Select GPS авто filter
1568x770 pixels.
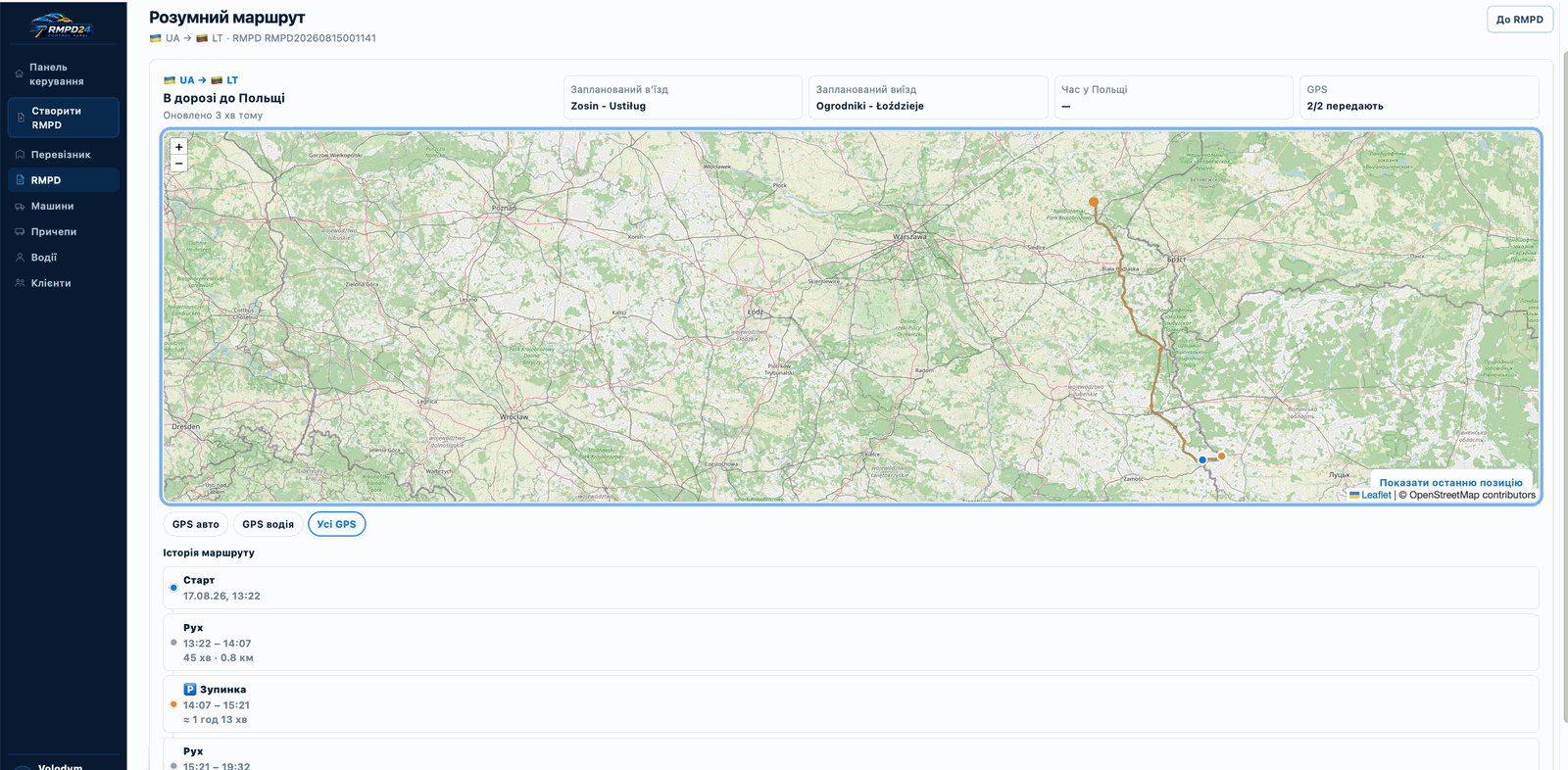(196, 524)
